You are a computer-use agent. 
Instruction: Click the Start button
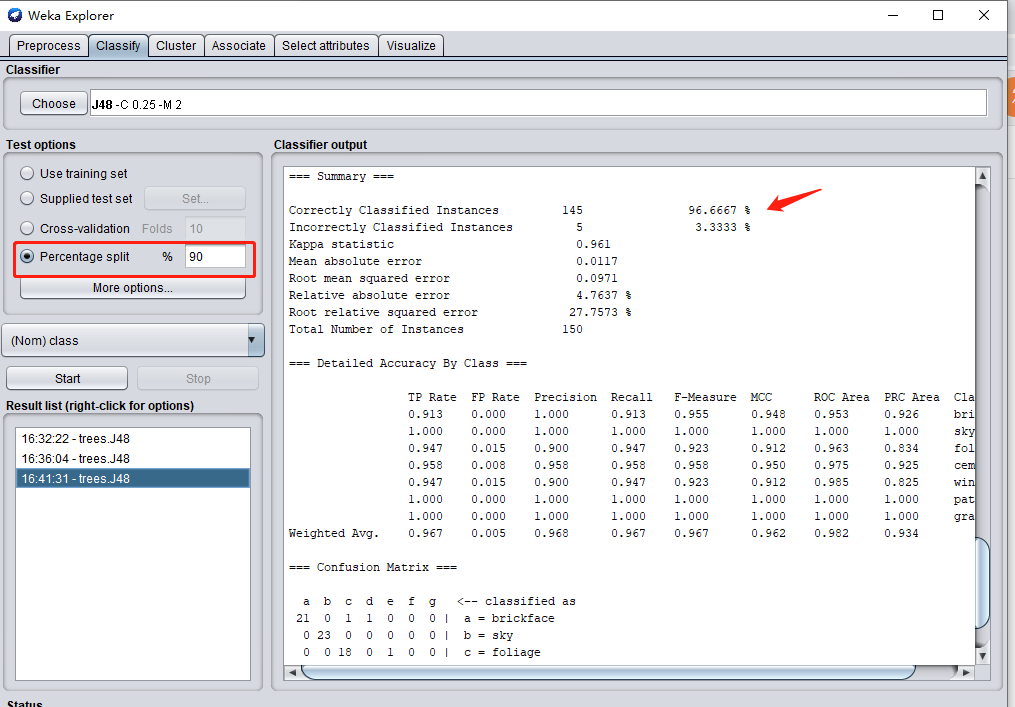pos(67,378)
